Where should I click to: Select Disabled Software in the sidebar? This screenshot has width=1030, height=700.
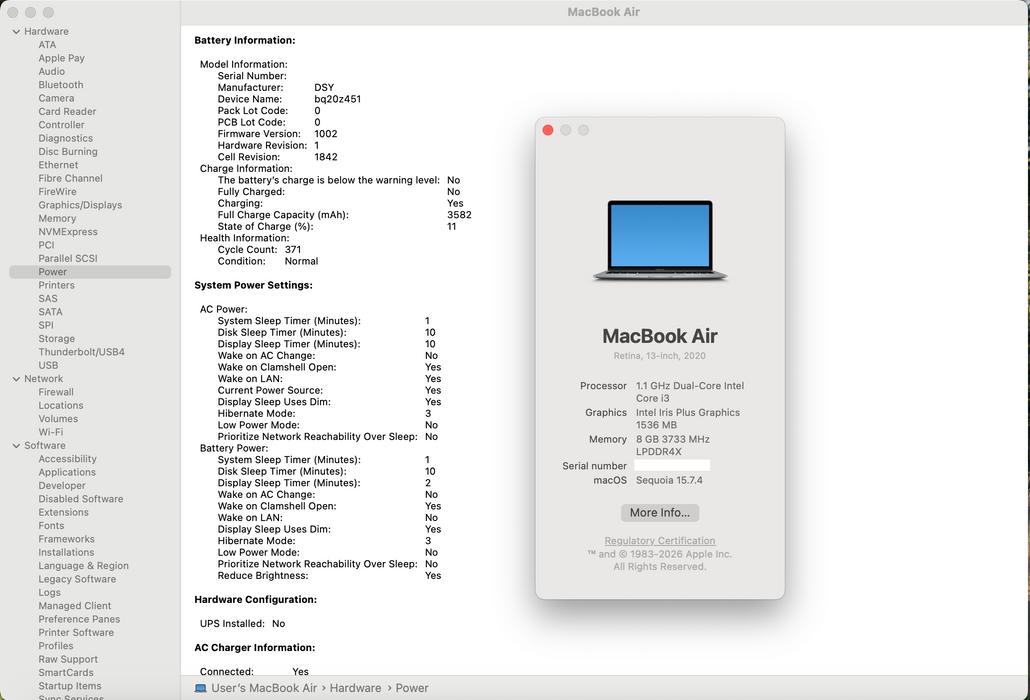pyautogui.click(x=81, y=499)
